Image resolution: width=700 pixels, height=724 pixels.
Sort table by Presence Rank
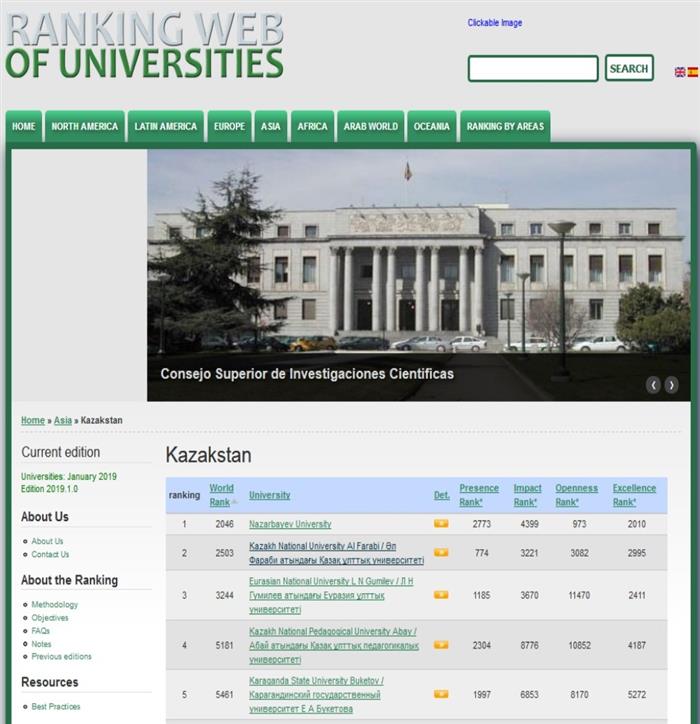click(x=479, y=495)
